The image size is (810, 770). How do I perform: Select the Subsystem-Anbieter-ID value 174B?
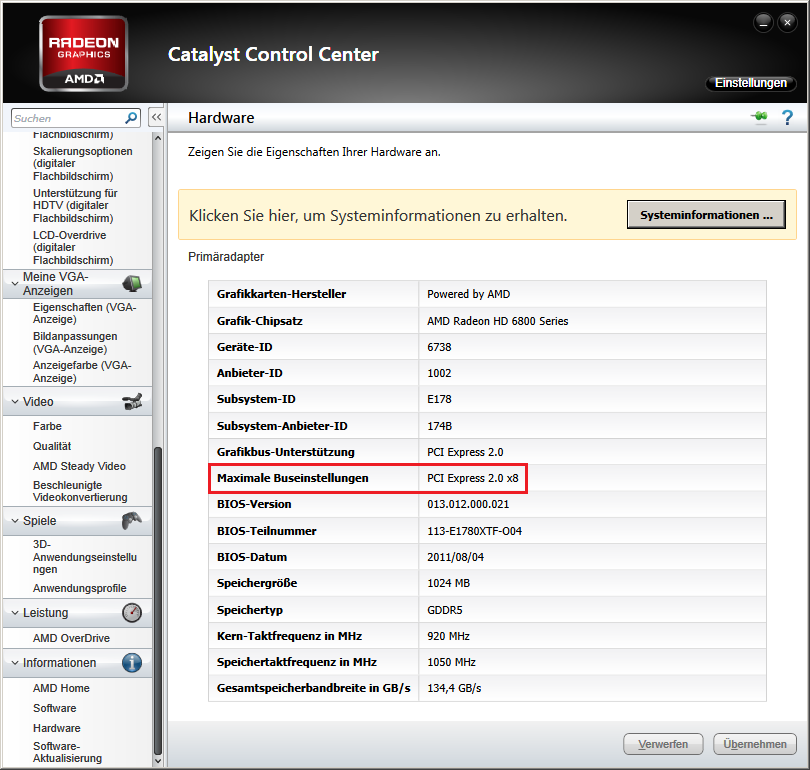coord(439,426)
